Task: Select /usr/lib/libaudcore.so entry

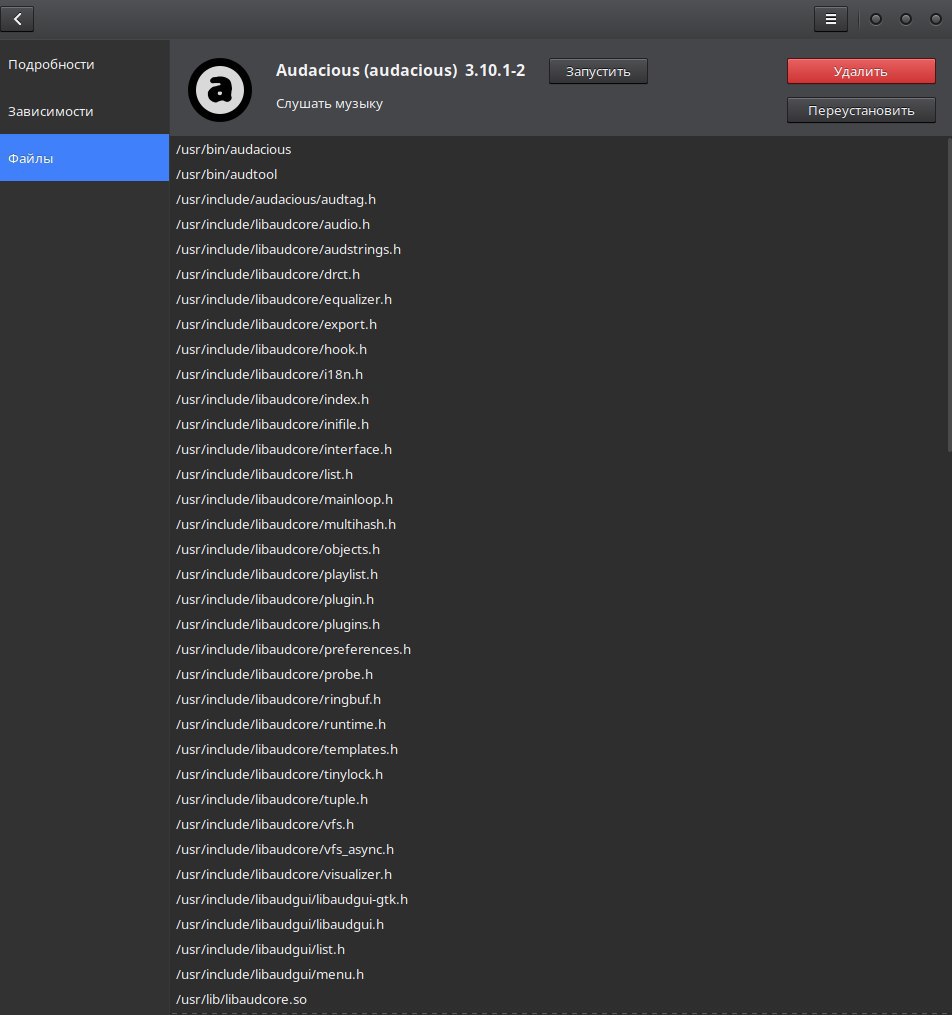Action: pyautogui.click(x=241, y=999)
